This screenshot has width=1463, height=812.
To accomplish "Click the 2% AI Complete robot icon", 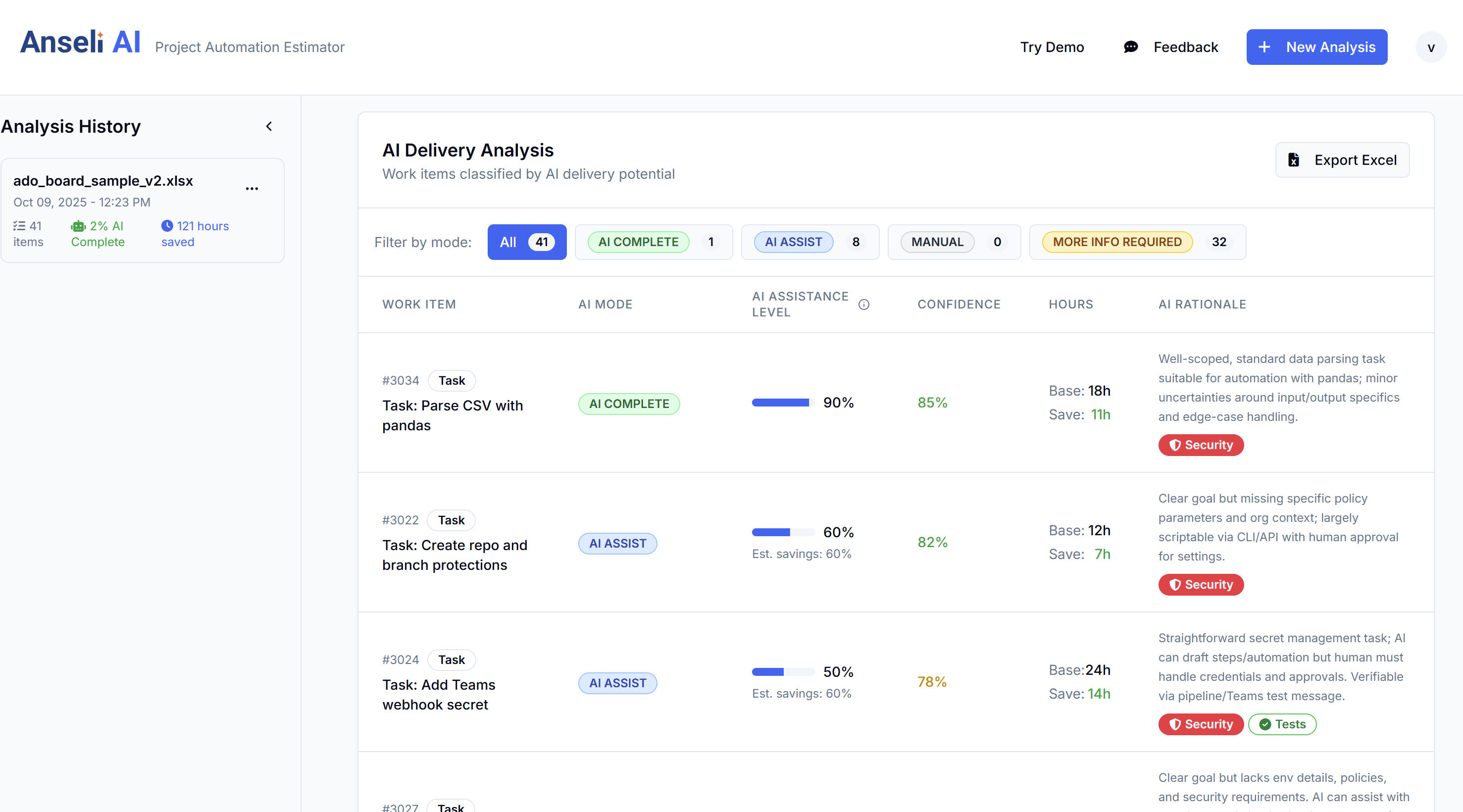I will point(78,226).
